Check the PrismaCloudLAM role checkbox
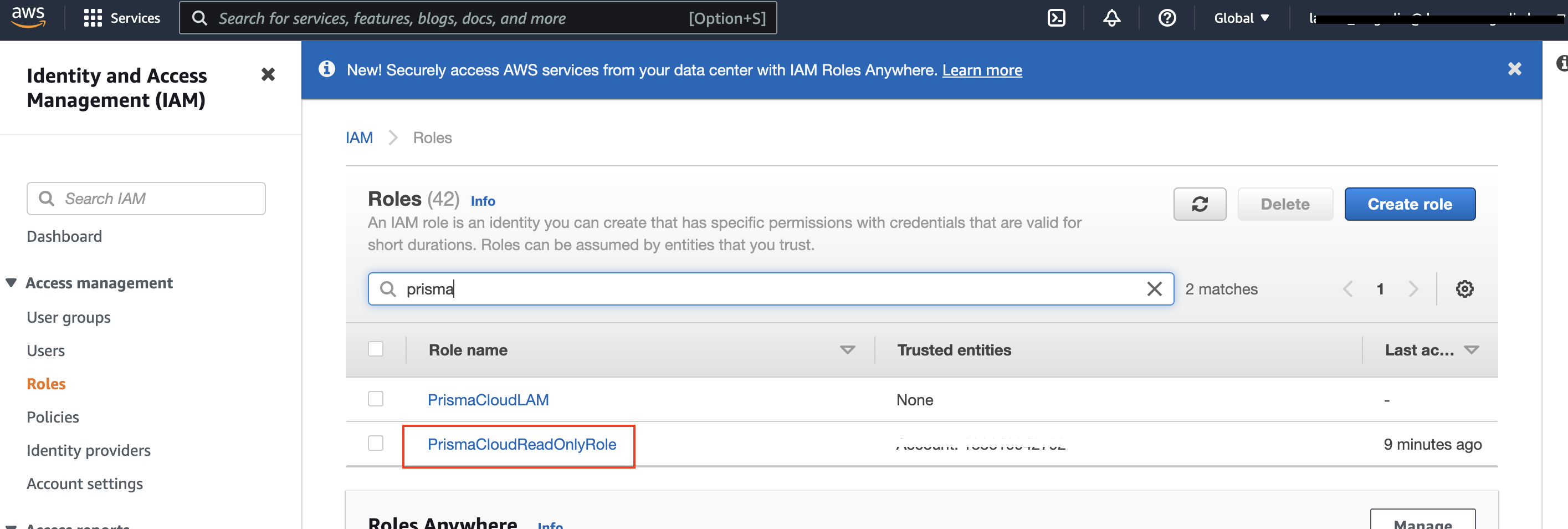 tap(376, 399)
